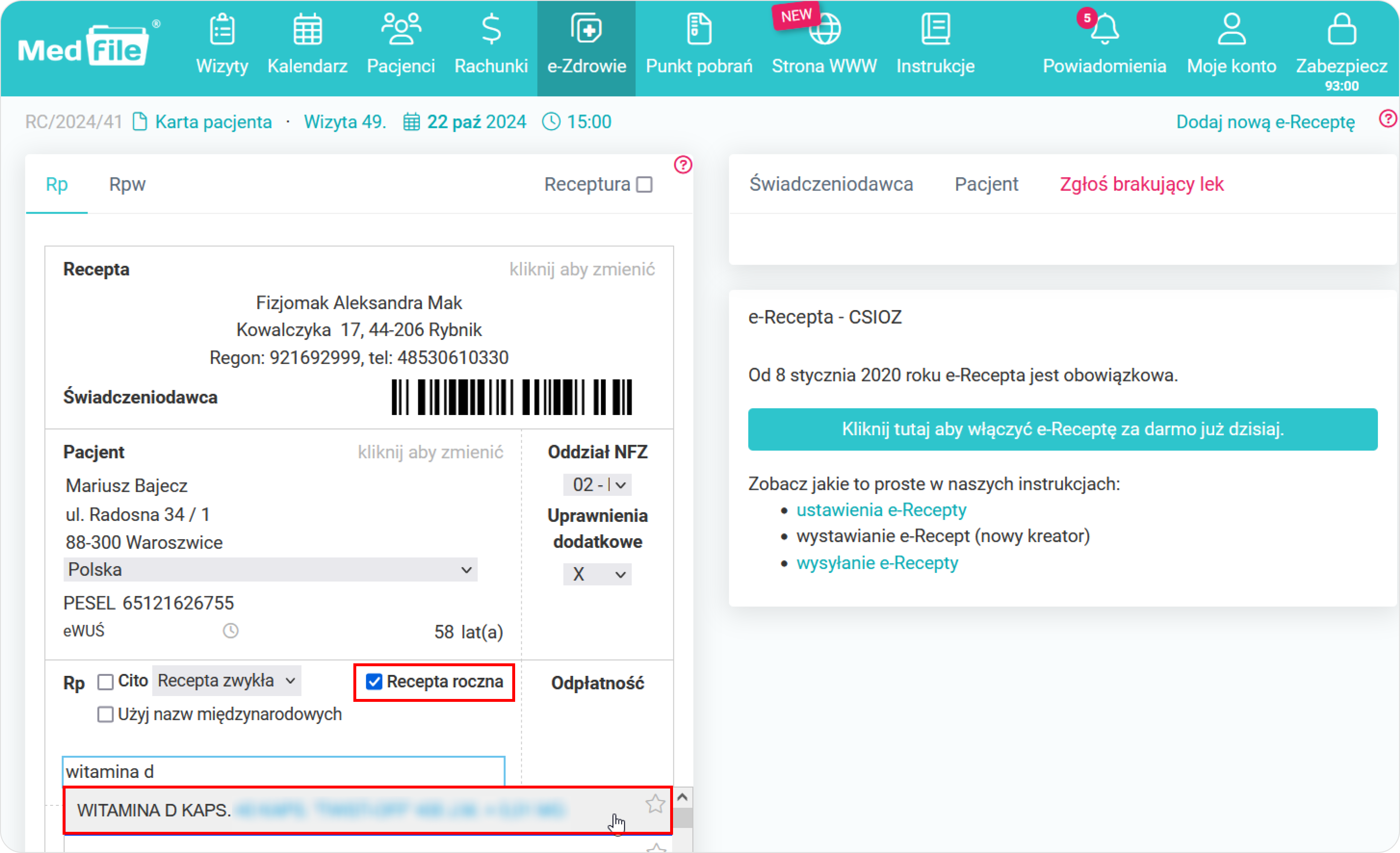The height and width of the screenshot is (853, 1400).
Task: Open Oddział NFZ selector dropdown
Action: point(597,484)
